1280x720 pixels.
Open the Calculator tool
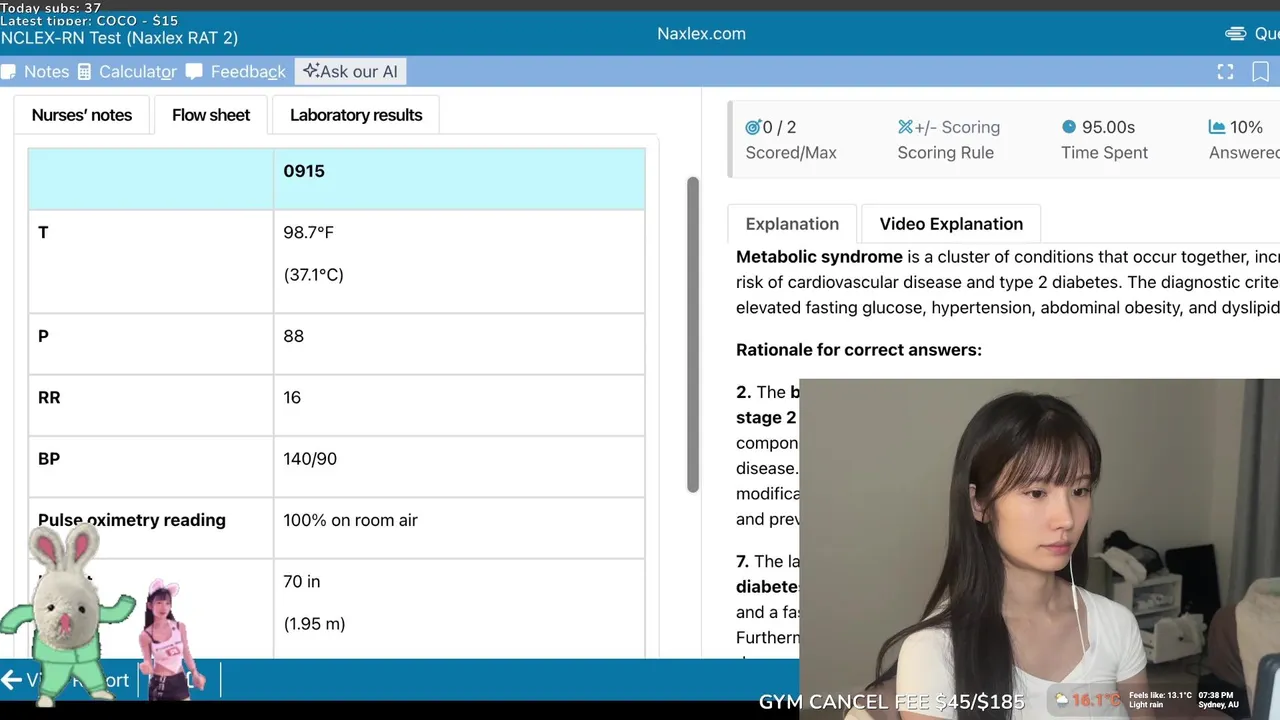tap(127, 72)
